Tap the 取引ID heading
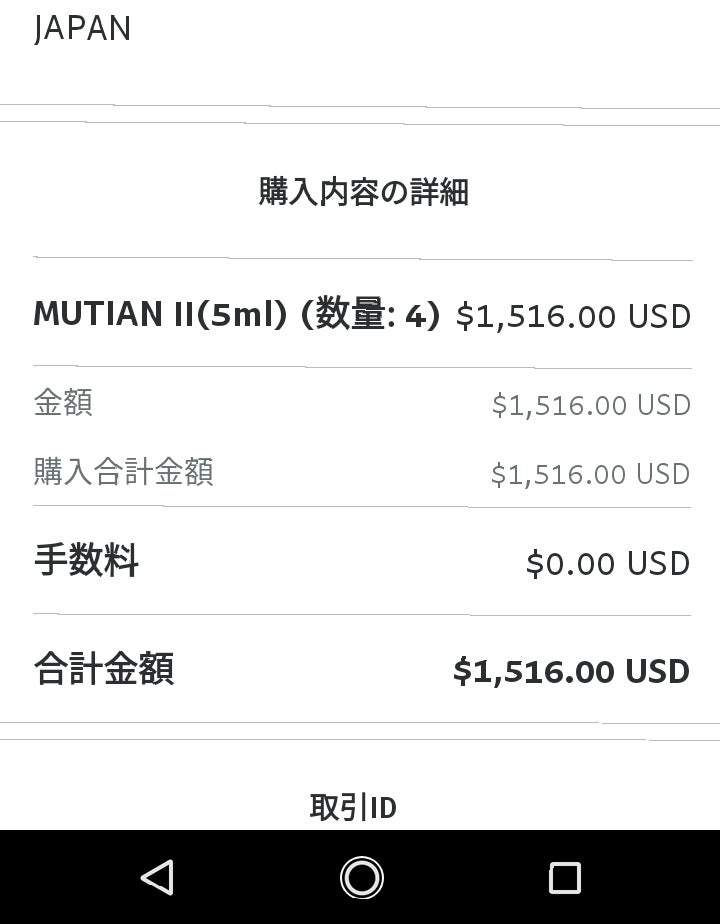 (x=353, y=807)
